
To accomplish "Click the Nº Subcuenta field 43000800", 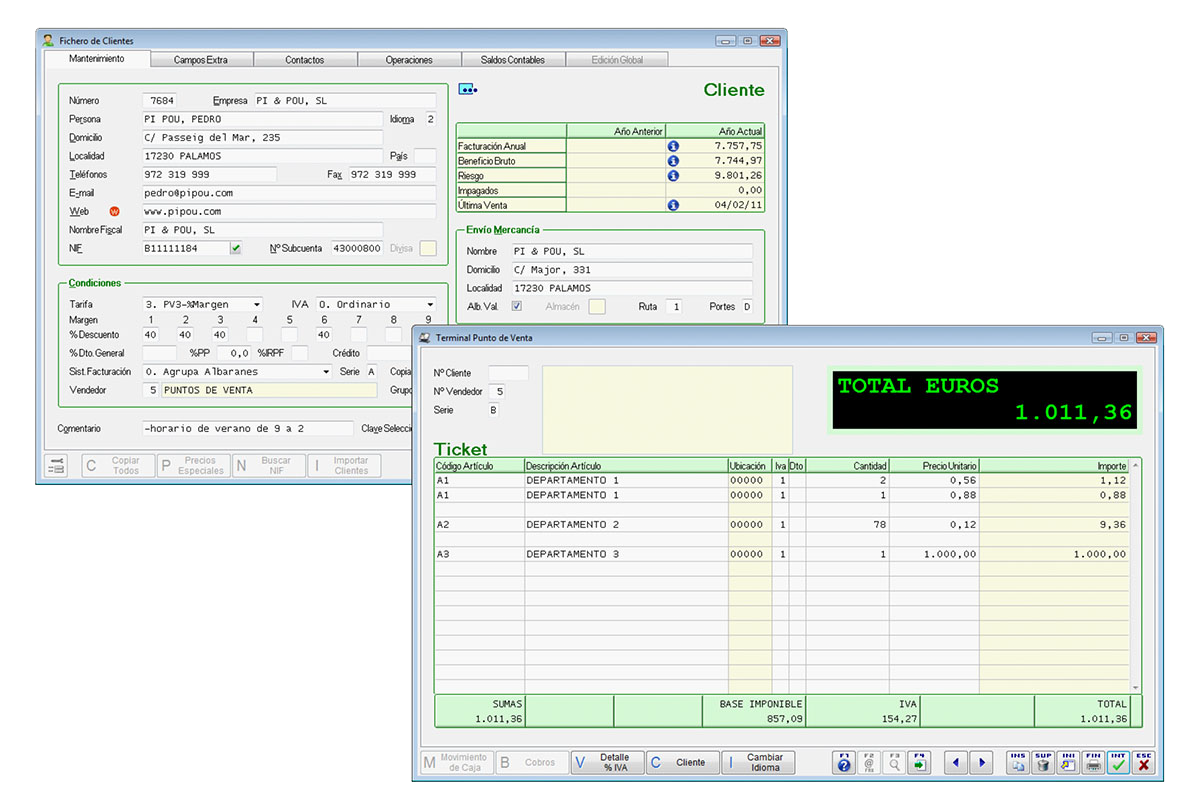I will pos(356,248).
